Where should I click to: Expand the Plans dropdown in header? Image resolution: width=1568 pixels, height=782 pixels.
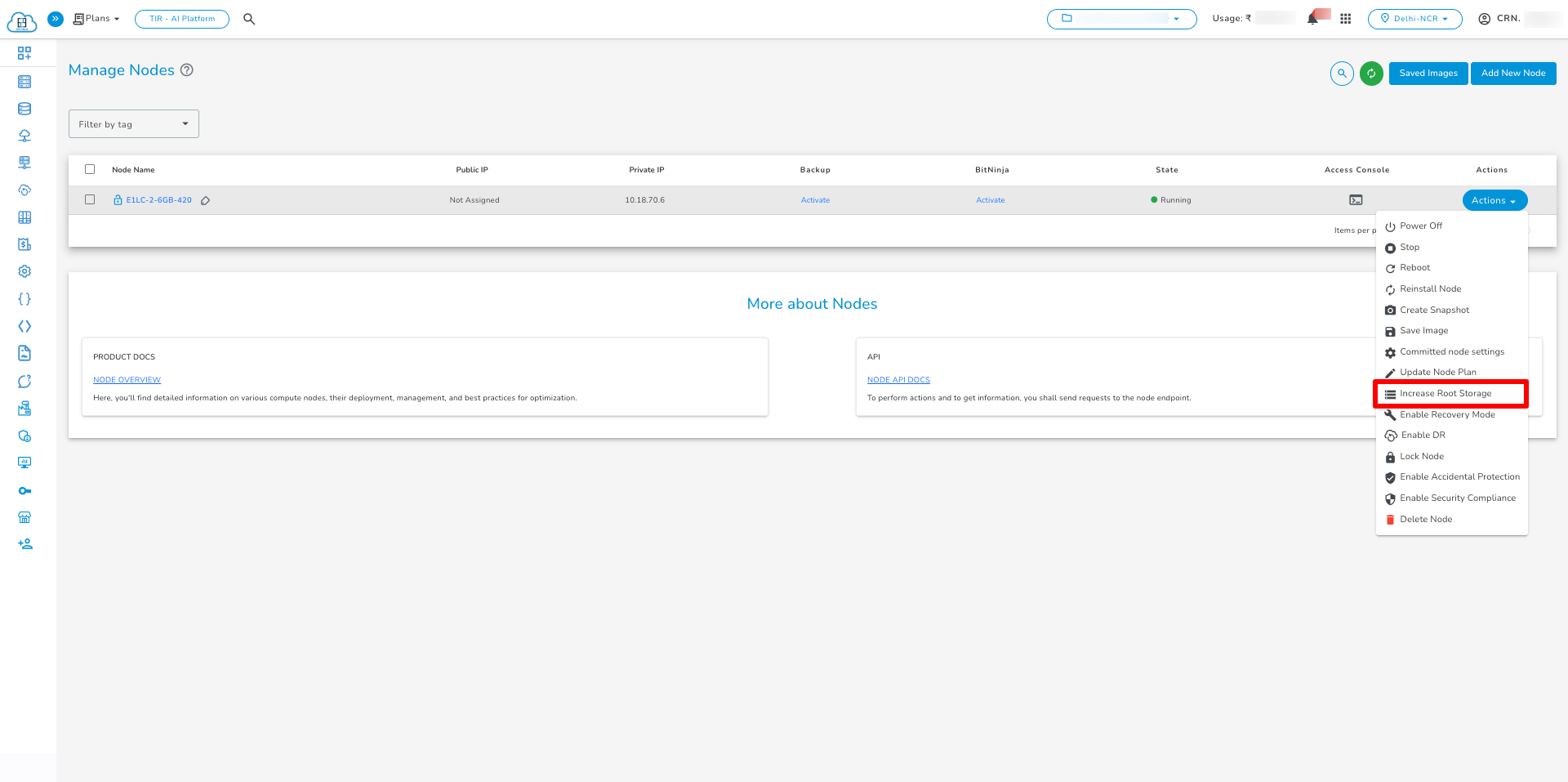(x=97, y=19)
